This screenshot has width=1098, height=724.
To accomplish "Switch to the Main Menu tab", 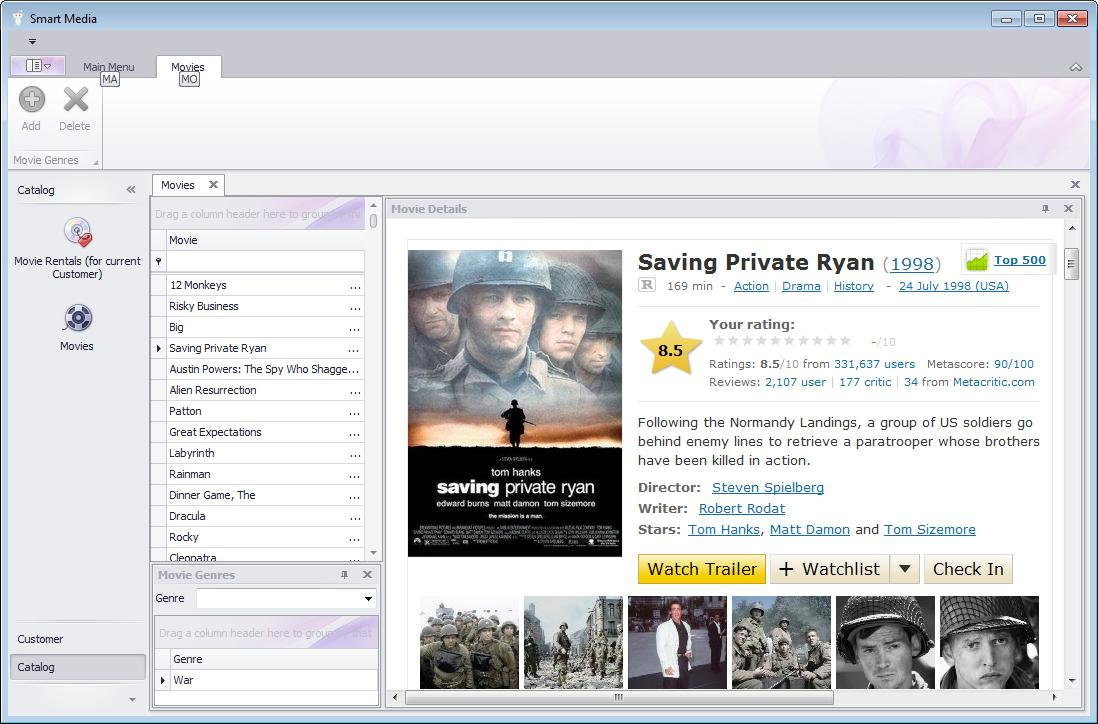I will [x=109, y=67].
